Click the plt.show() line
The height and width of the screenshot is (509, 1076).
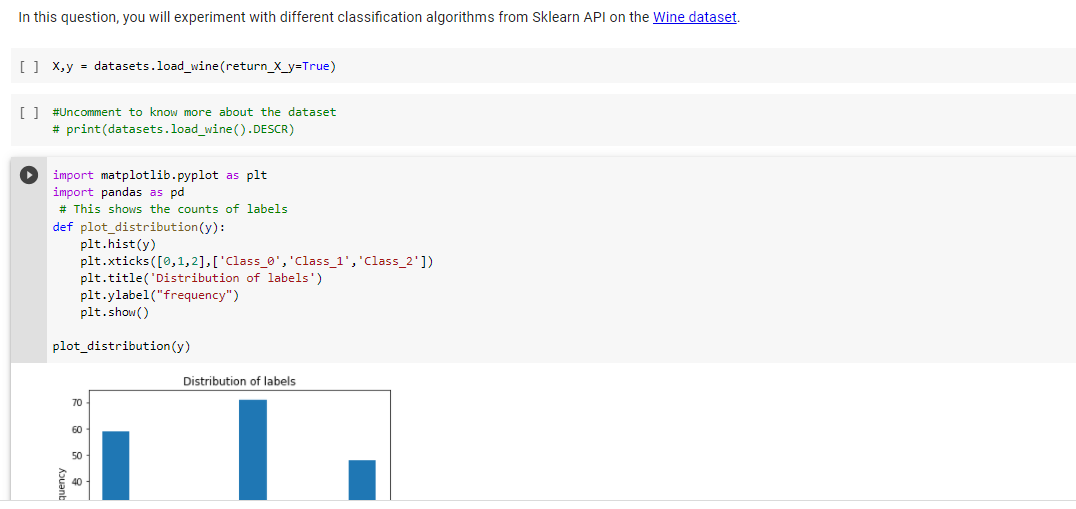pyautogui.click(x=115, y=312)
